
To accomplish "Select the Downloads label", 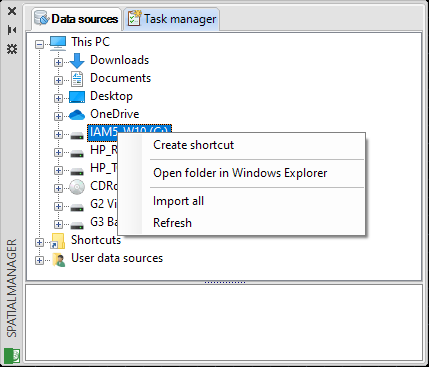I will coord(120,60).
